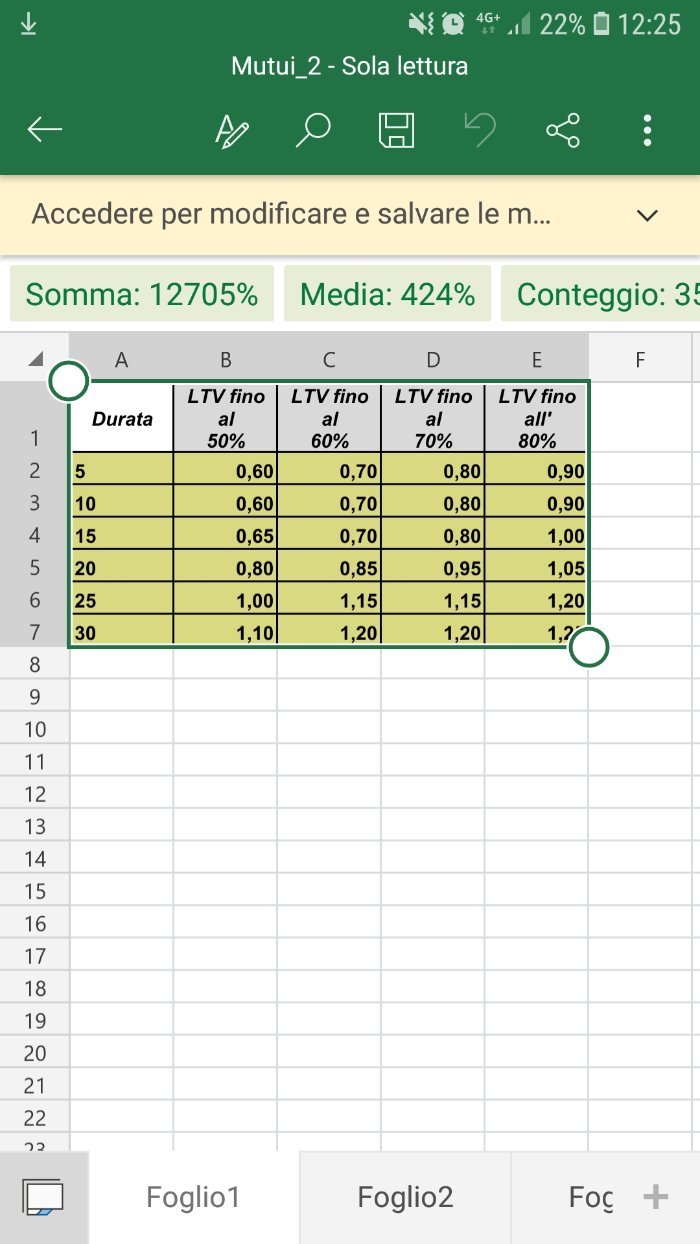Open the three-dot overflow menu
Screen dimensions: 700x1244
(648, 130)
